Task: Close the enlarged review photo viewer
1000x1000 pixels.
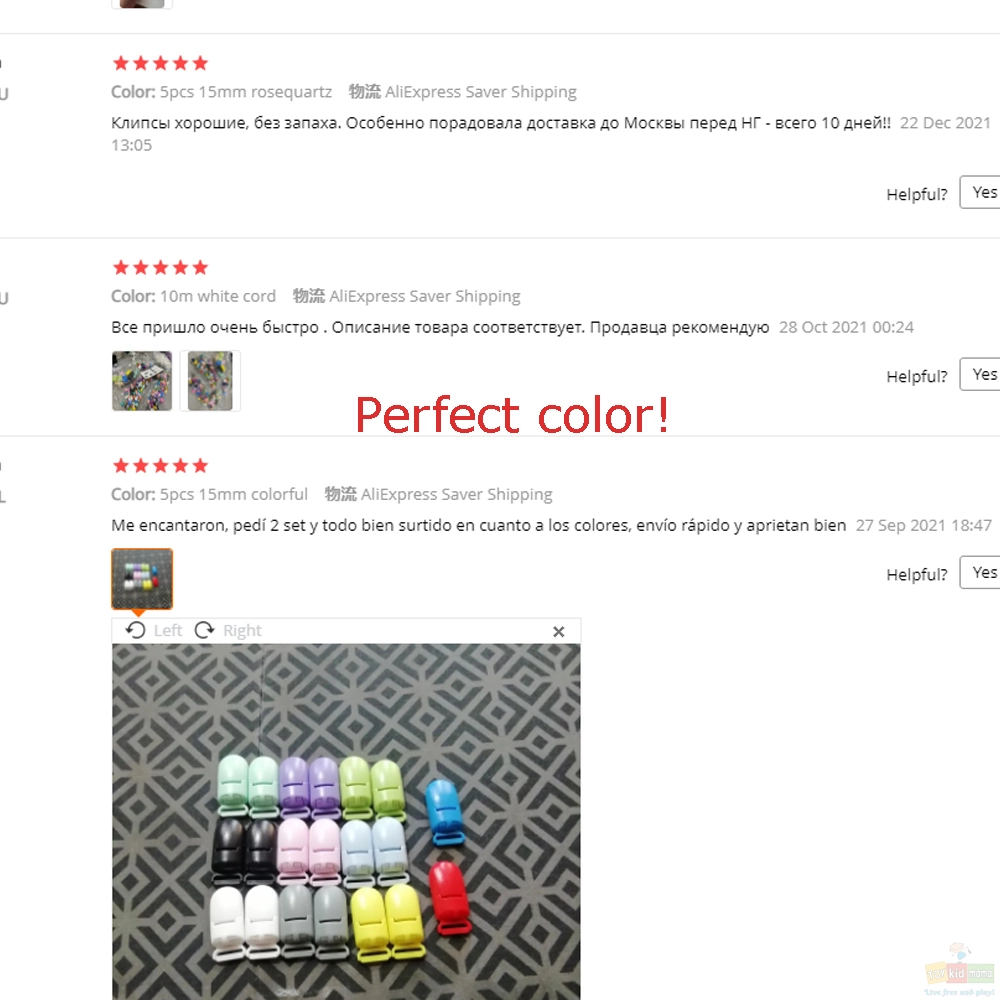Action: (x=559, y=631)
